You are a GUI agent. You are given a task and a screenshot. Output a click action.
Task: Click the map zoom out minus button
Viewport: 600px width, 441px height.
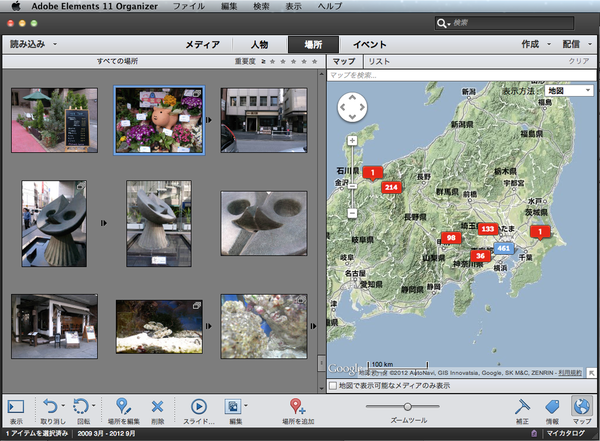click(352, 213)
